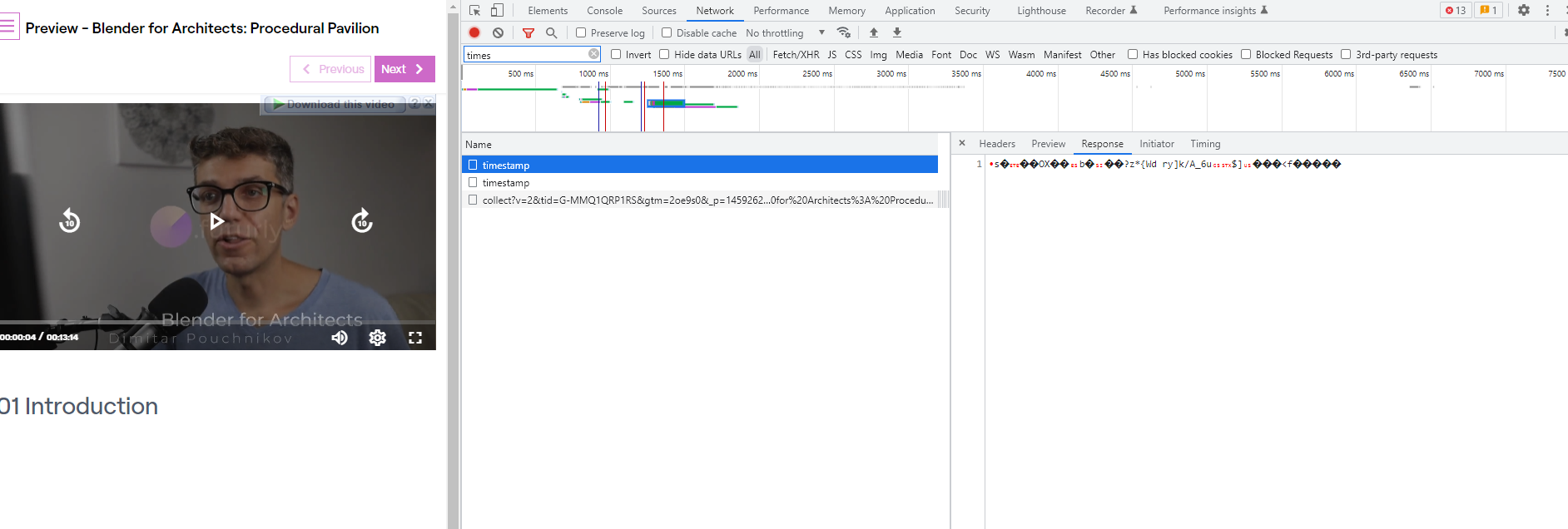Screen dimensions: 1568x529
Task: Click the 13 errors badge
Action: pyautogui.click(x=1456, y=11)
